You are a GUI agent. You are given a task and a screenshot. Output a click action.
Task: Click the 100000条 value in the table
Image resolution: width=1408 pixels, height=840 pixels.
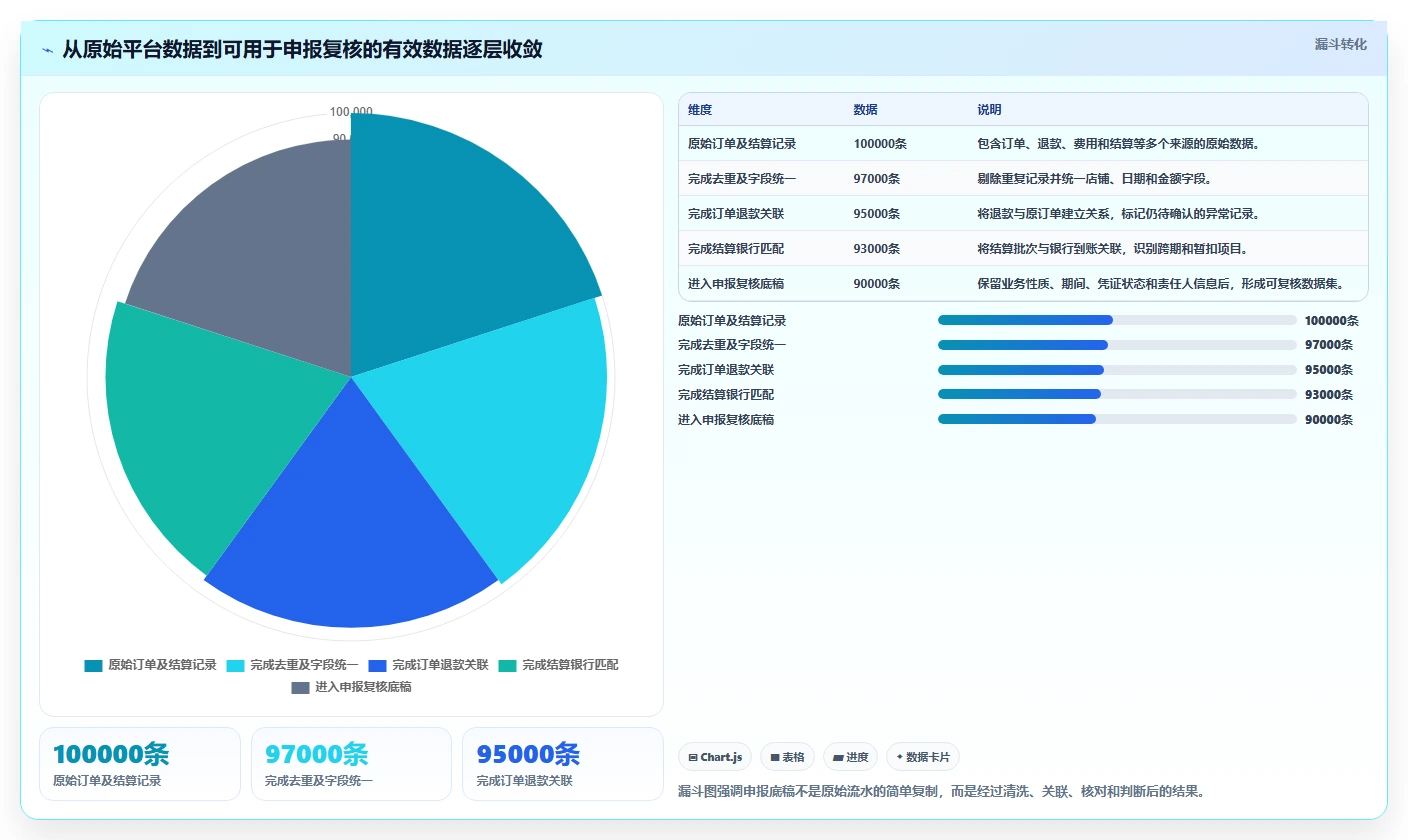880,144
